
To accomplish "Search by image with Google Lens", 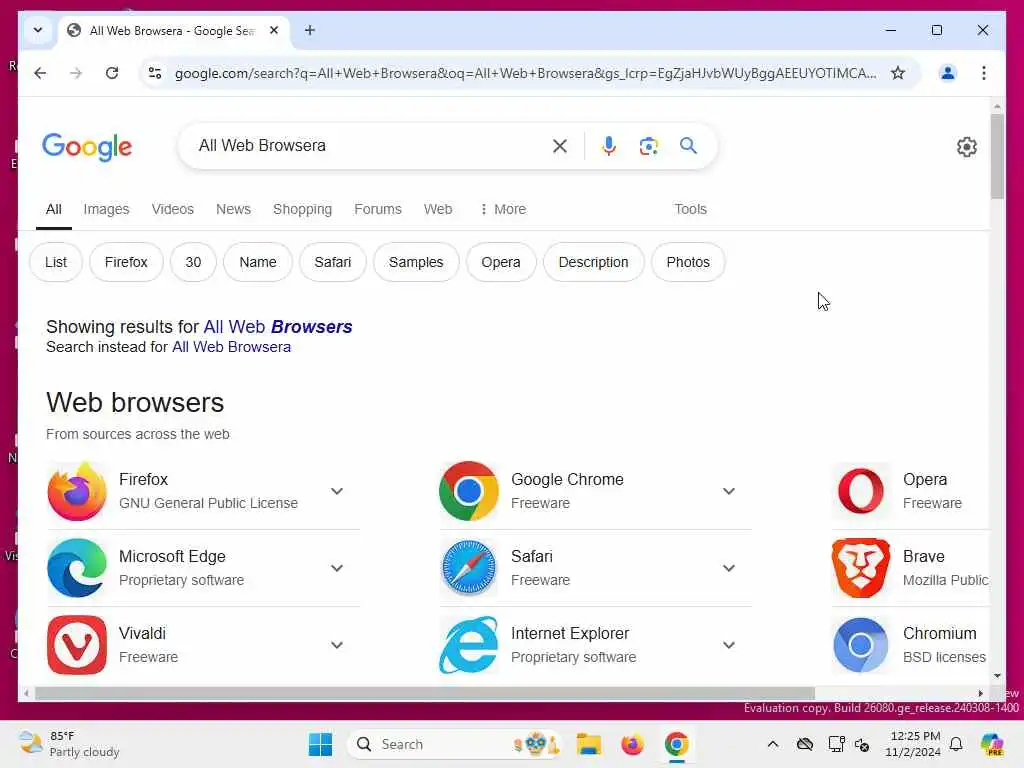I will pyautogui.click(x=648, y=146).
